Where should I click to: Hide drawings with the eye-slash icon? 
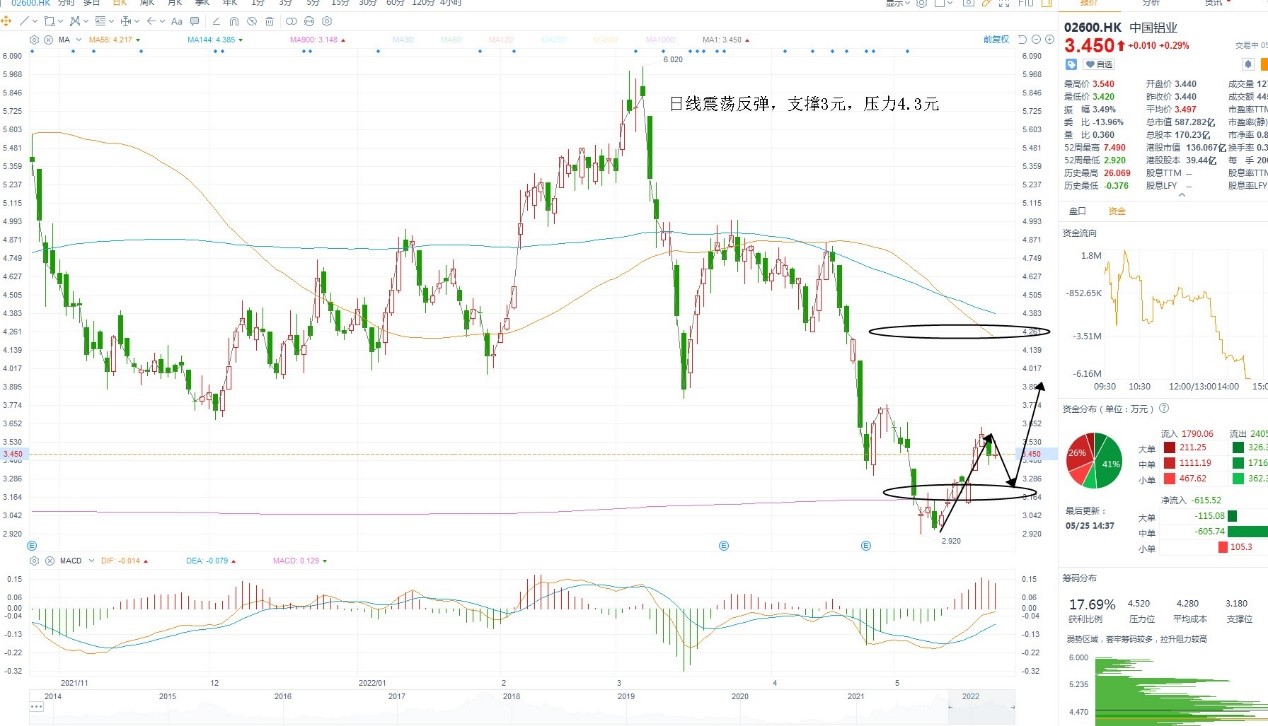(x=251, y=21)
